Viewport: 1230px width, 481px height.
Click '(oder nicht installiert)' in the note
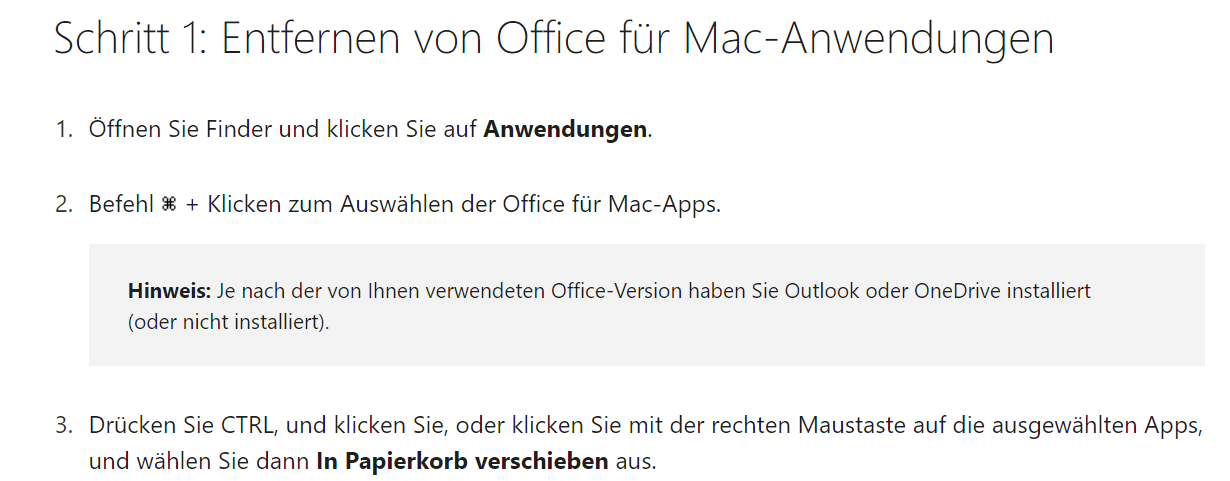click(226, 324)
